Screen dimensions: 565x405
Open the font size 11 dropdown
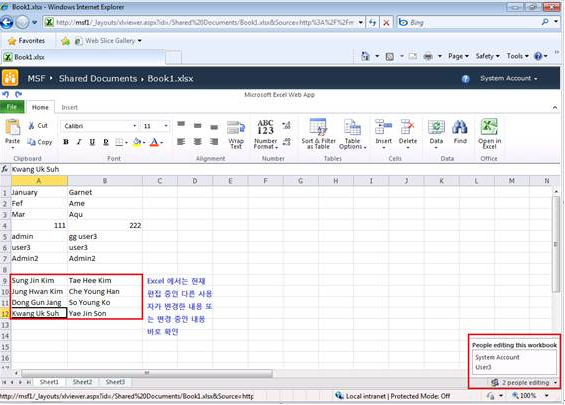166,126
